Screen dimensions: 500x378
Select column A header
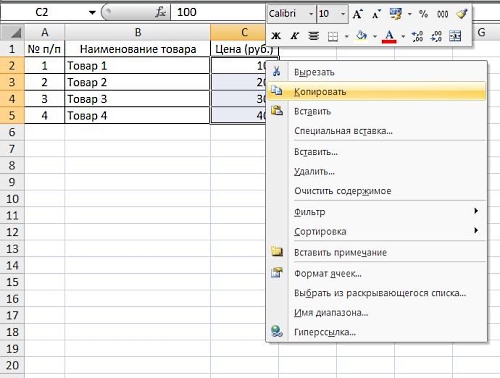[45, 32]
